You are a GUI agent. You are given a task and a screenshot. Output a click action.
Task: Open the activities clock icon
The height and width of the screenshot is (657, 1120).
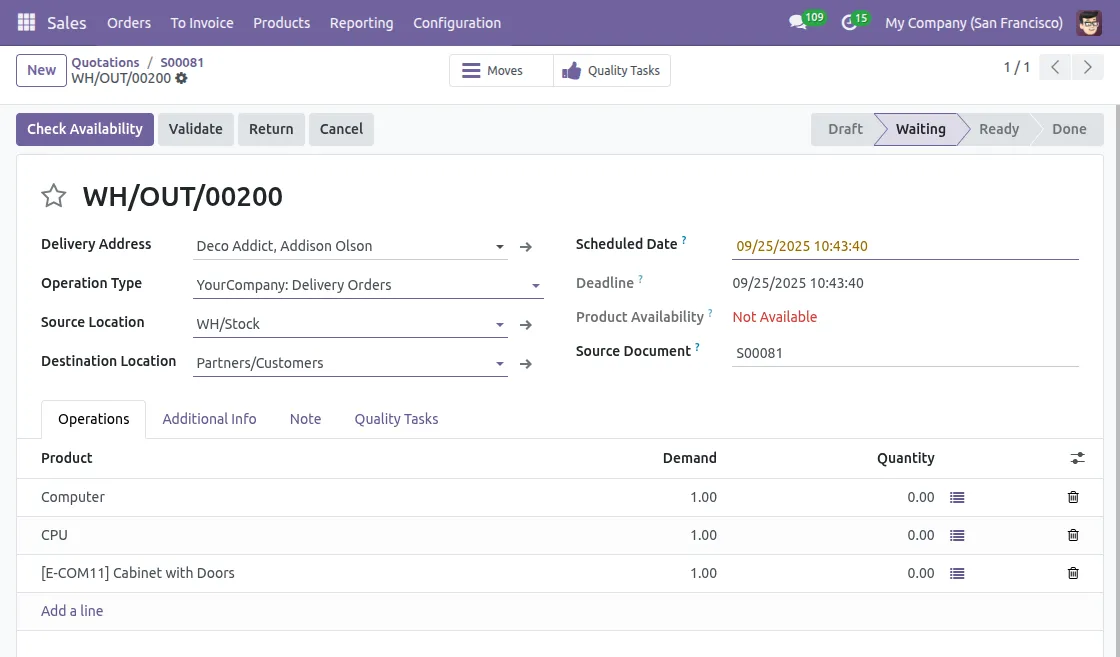coord(850,22)
